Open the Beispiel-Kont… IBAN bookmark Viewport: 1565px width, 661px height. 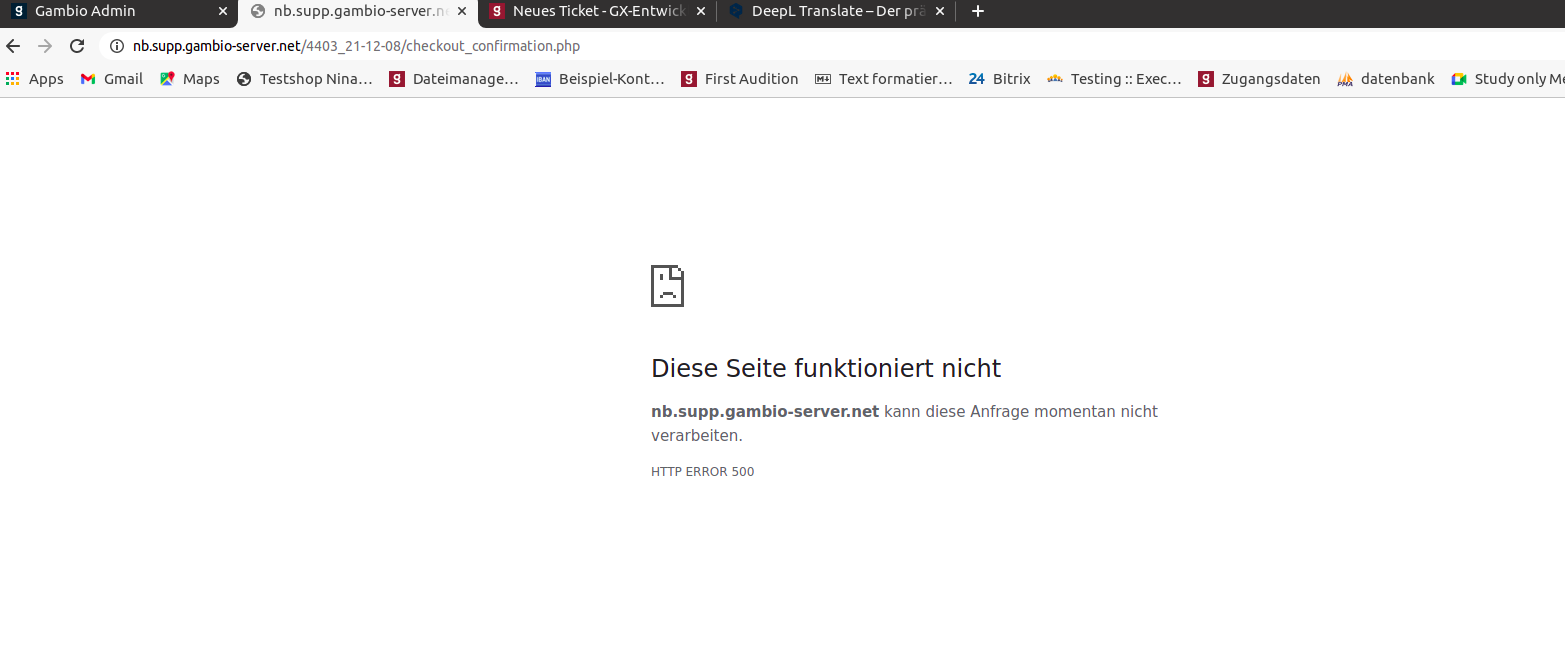coord(600,79)
